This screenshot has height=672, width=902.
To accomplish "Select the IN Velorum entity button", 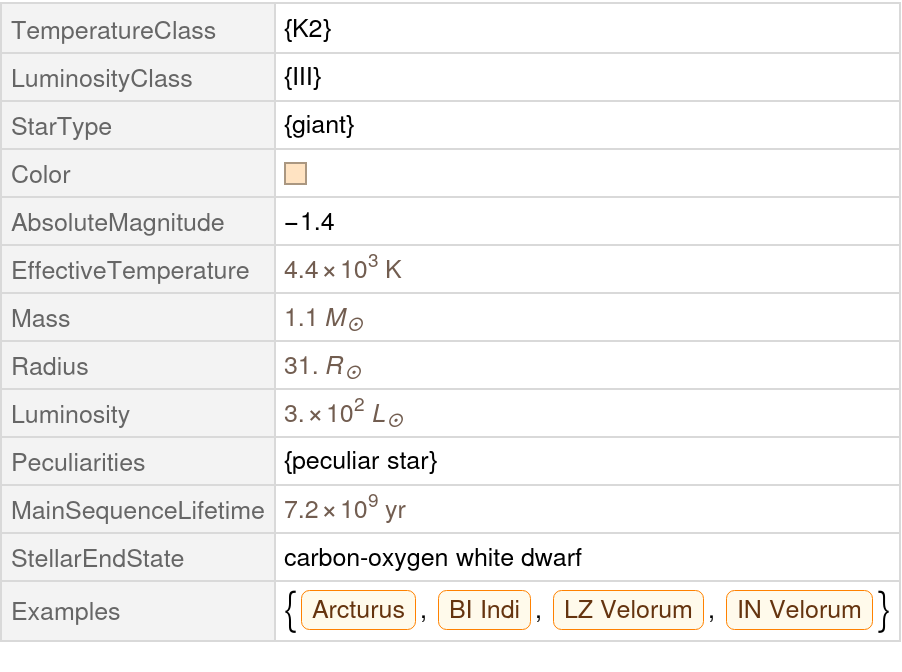I will tap(799, 610).
